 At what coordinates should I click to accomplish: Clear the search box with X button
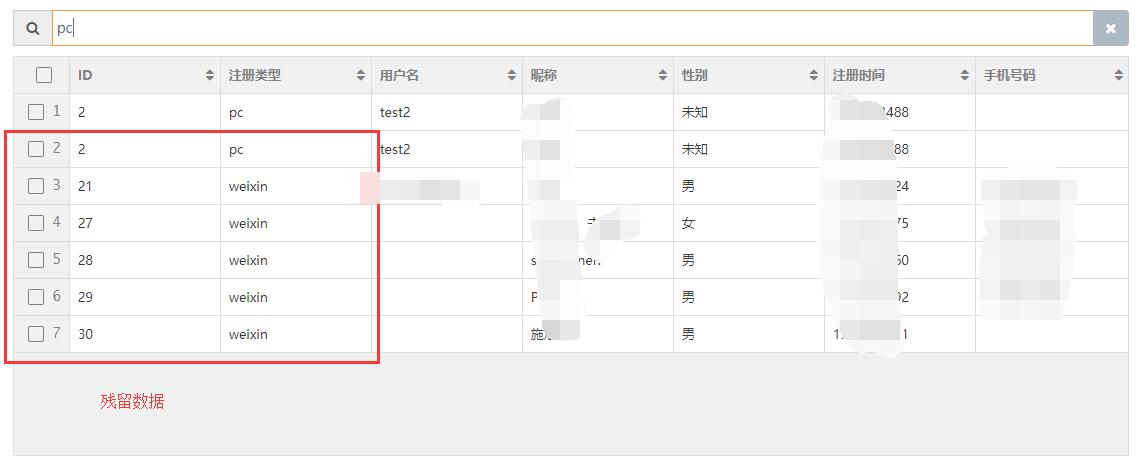(1110, 28)
